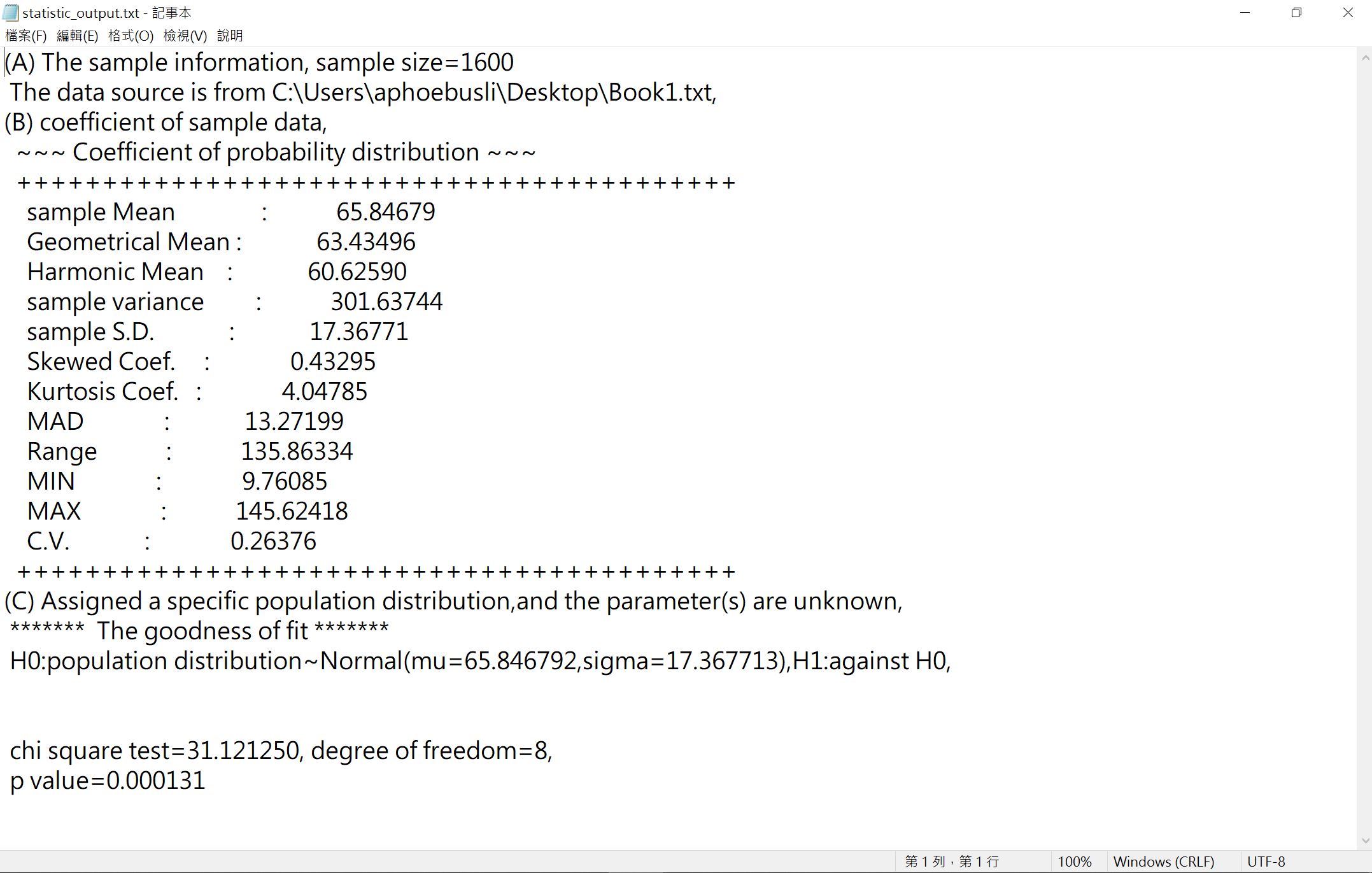
Task: Click the UTF-8 encoding indicator
Action: 1266,862
